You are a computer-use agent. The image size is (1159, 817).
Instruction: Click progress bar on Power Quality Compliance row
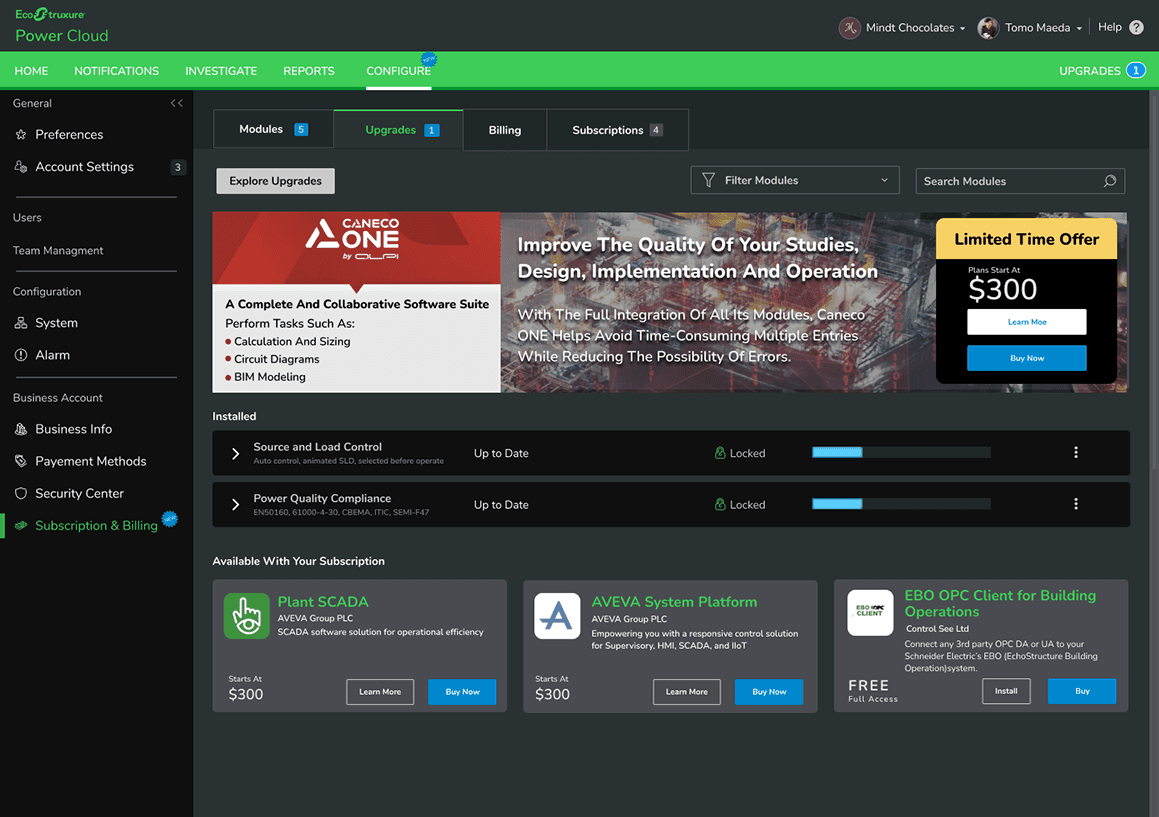pos(901,504)
